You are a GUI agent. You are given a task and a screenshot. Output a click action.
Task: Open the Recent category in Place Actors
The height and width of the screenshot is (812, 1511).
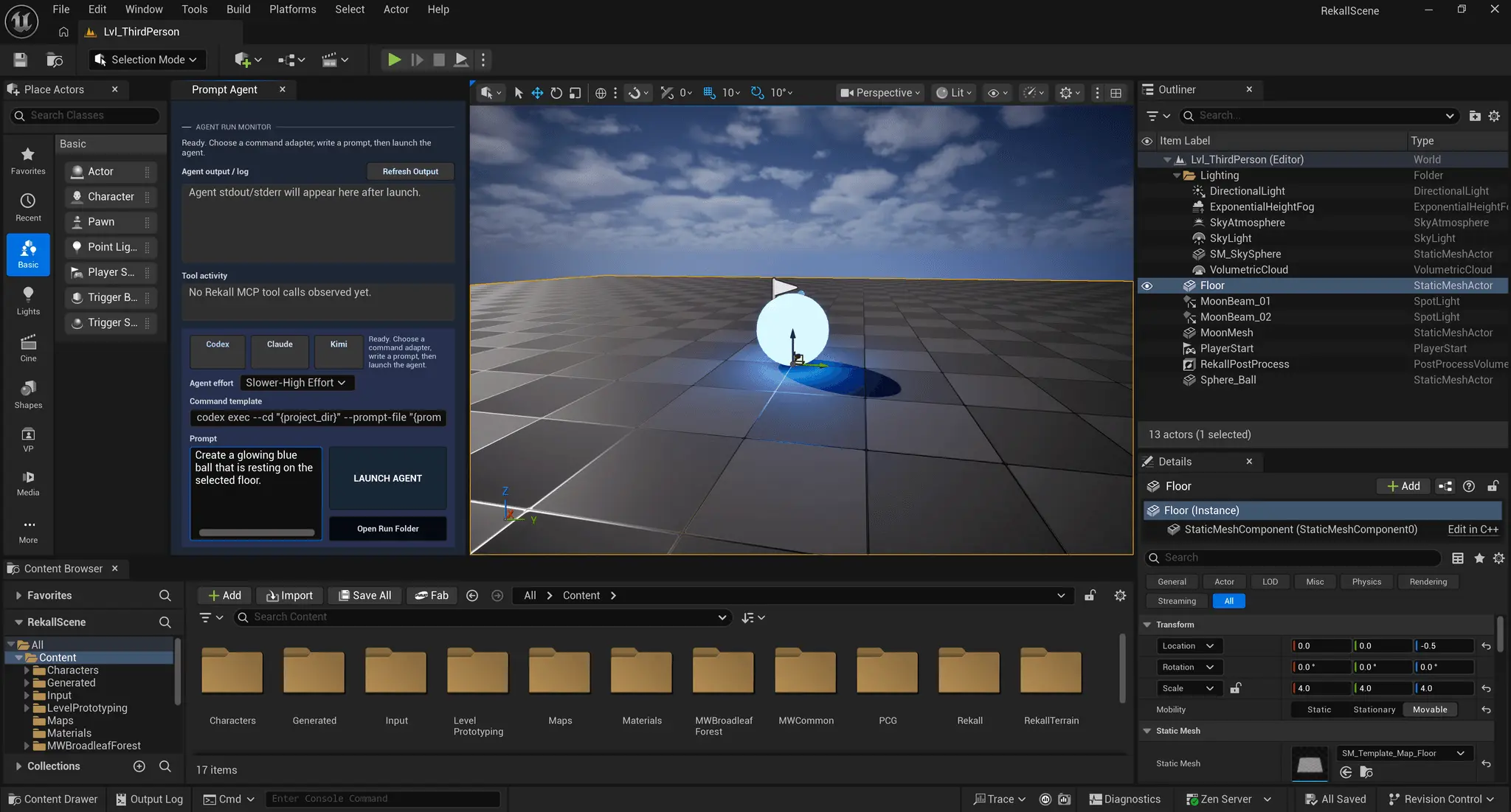[28, 207]
